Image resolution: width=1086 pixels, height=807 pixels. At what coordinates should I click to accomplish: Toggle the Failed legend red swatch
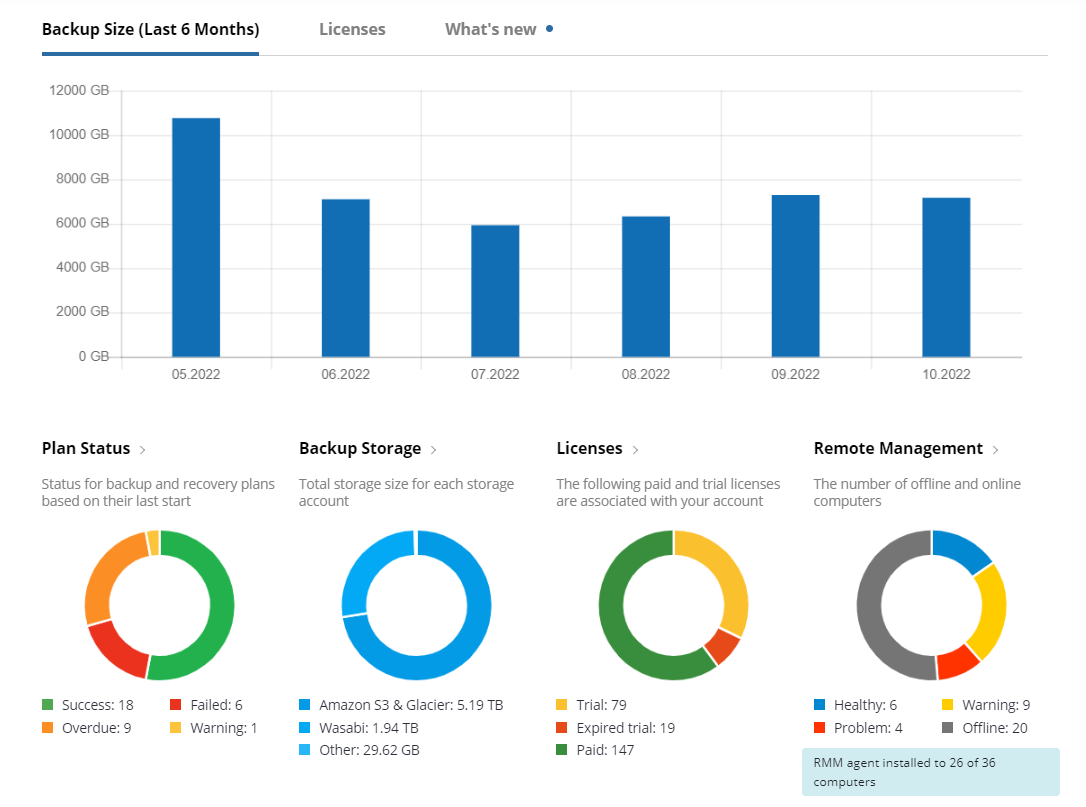(x=176, y=705)
